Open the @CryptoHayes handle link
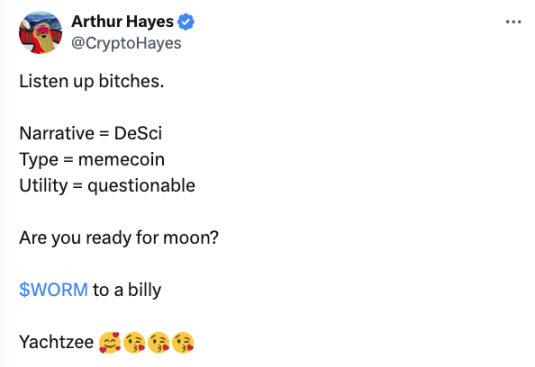 click(126, 43)
